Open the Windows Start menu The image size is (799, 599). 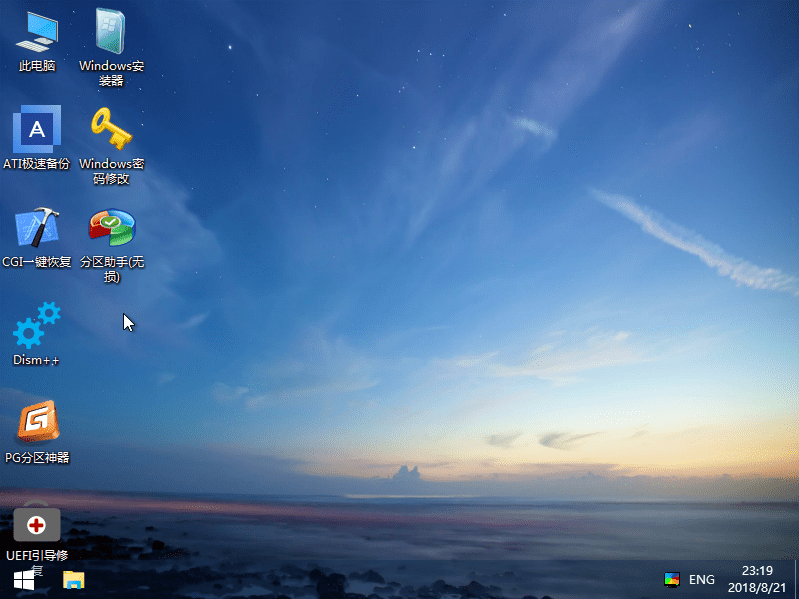click(24, 580)
